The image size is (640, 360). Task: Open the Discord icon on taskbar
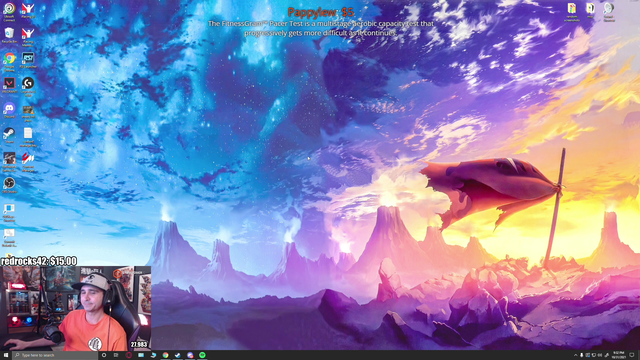(x=190, y=355)
